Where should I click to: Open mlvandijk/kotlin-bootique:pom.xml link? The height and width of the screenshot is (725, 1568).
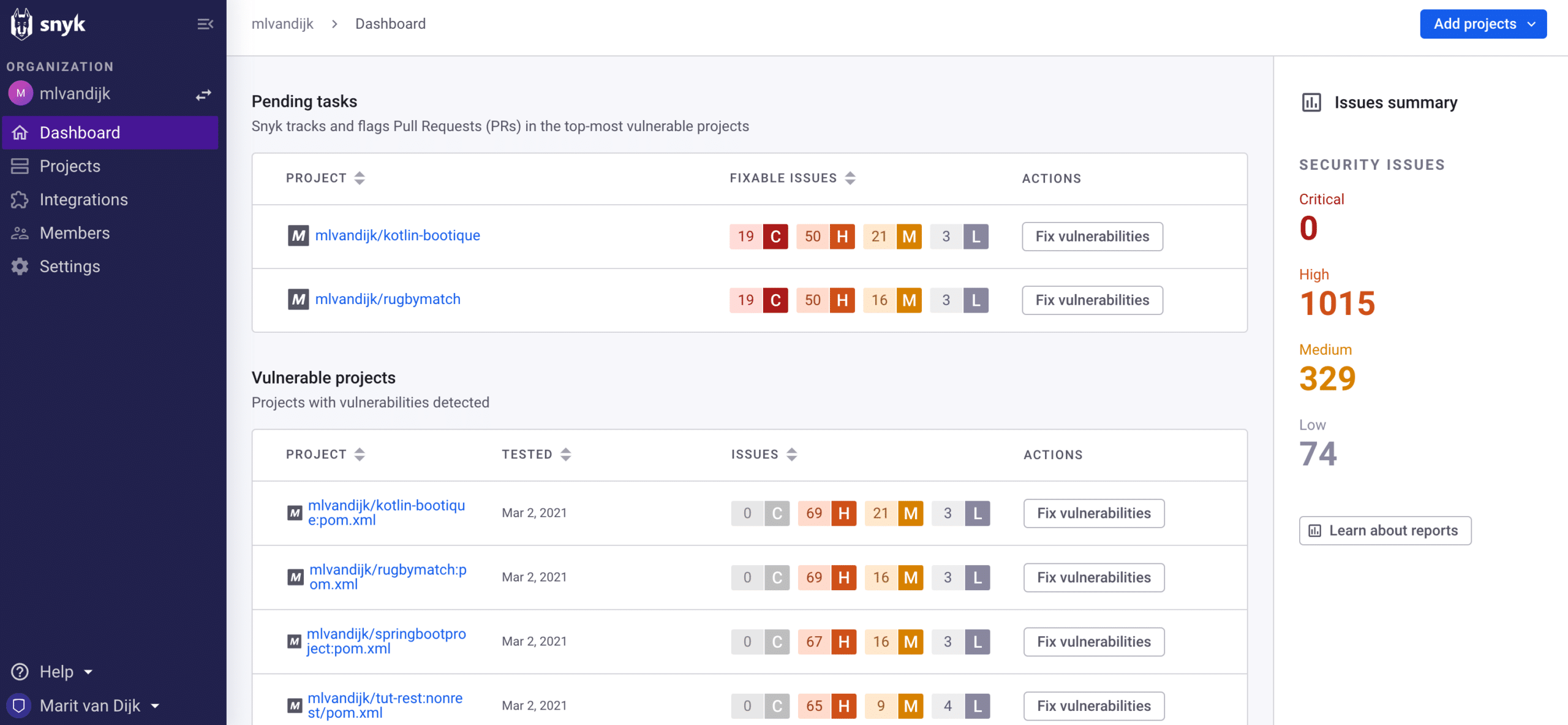click(386, 513)
